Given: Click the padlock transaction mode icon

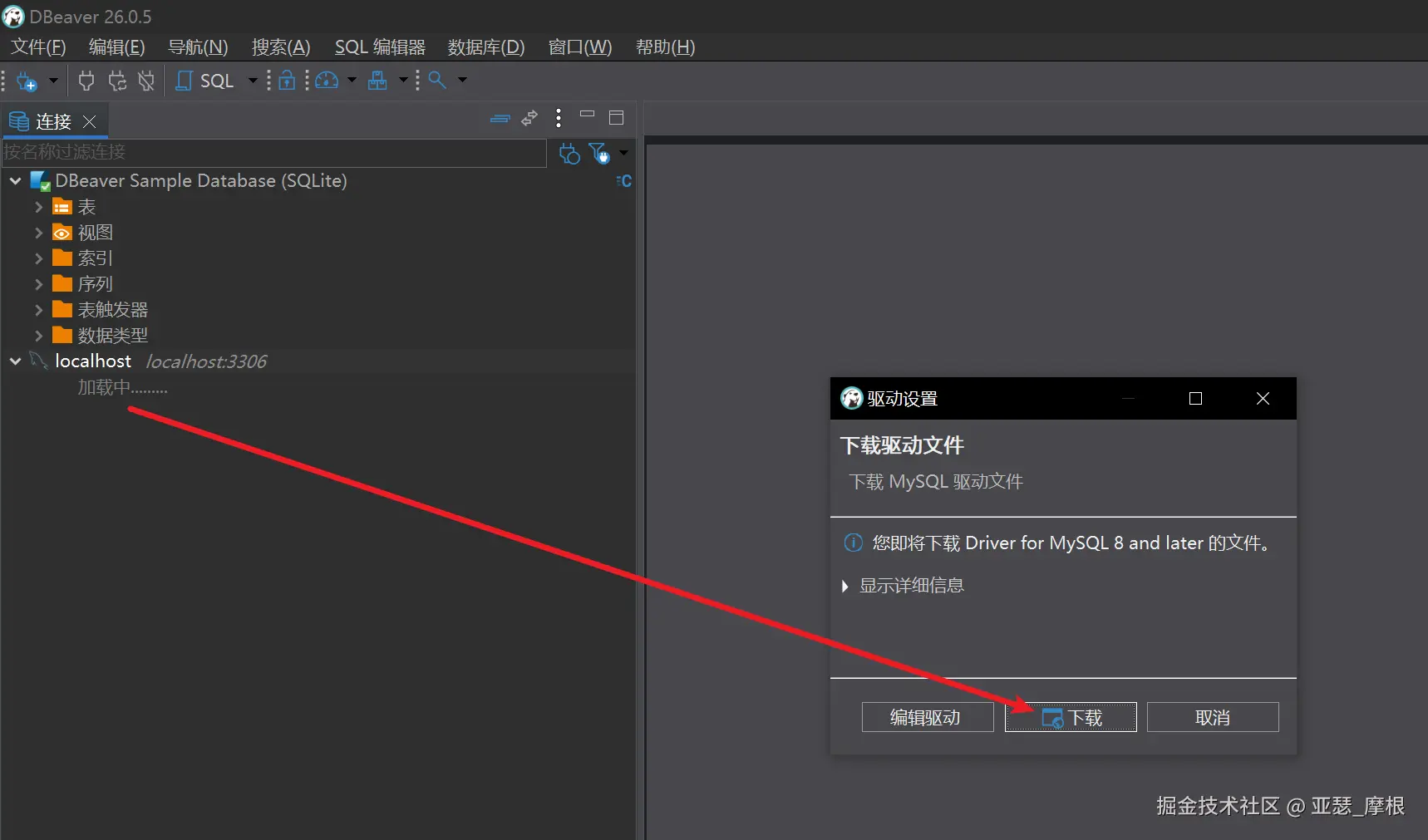Looking at the screenshot, I should [x=287, y=81].
